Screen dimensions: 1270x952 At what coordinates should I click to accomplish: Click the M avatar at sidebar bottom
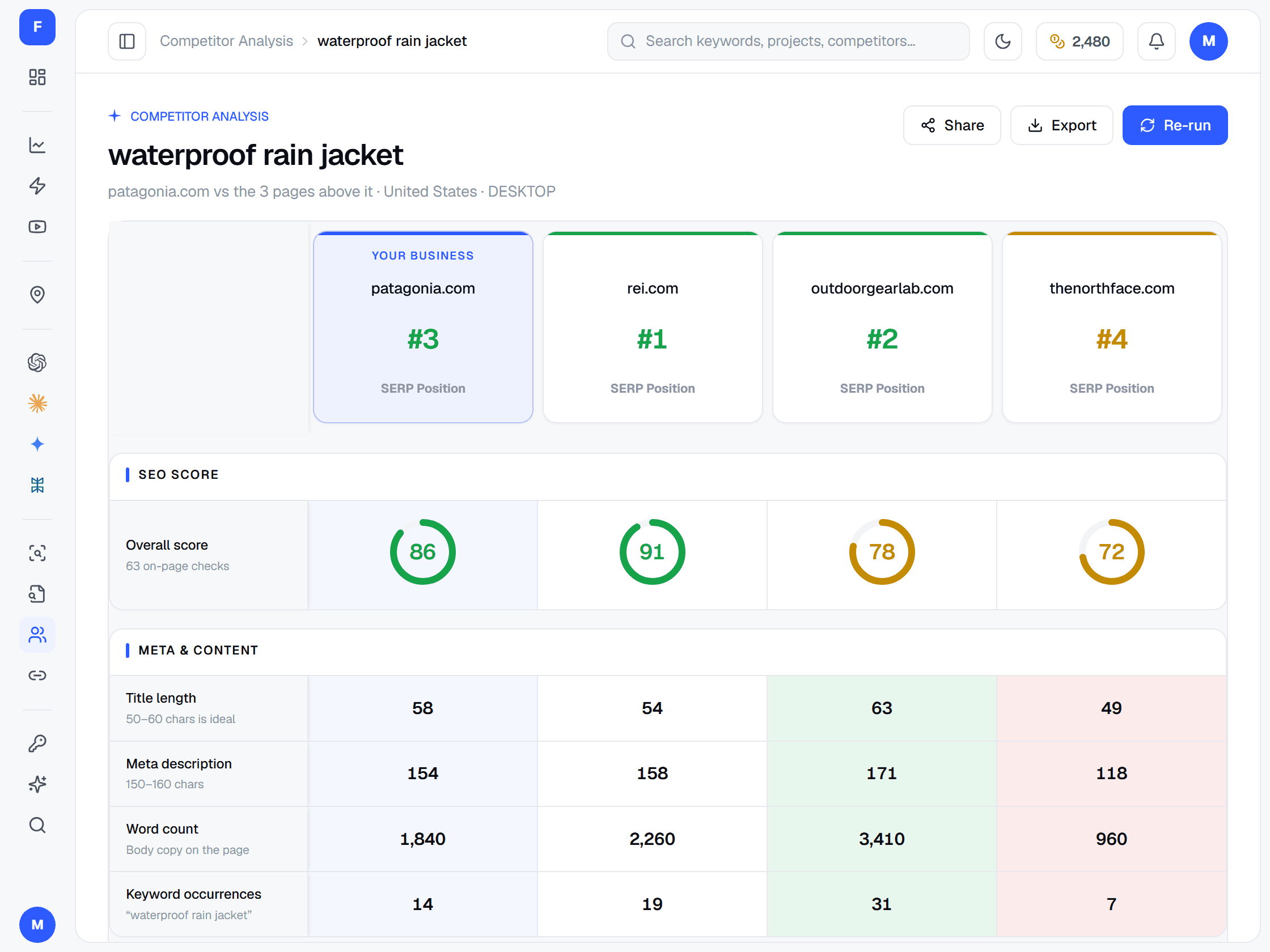click(x=37, y=924)
